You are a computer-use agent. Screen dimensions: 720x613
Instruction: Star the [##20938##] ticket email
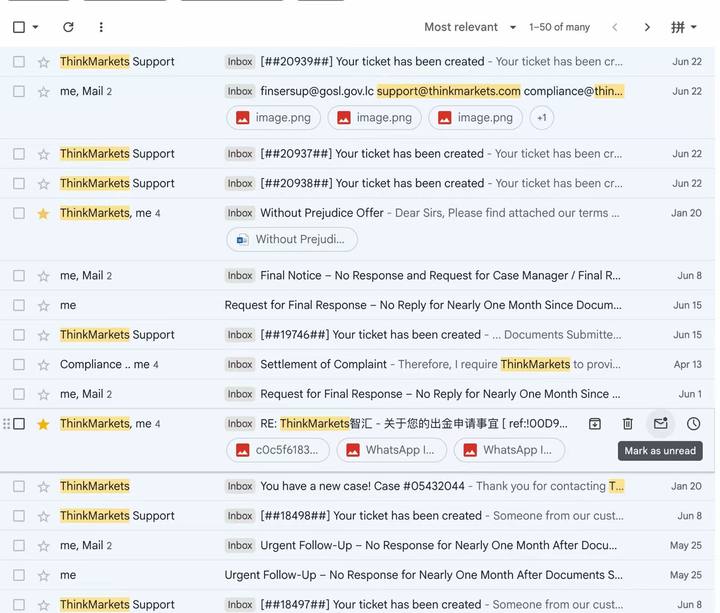[44, 184]
